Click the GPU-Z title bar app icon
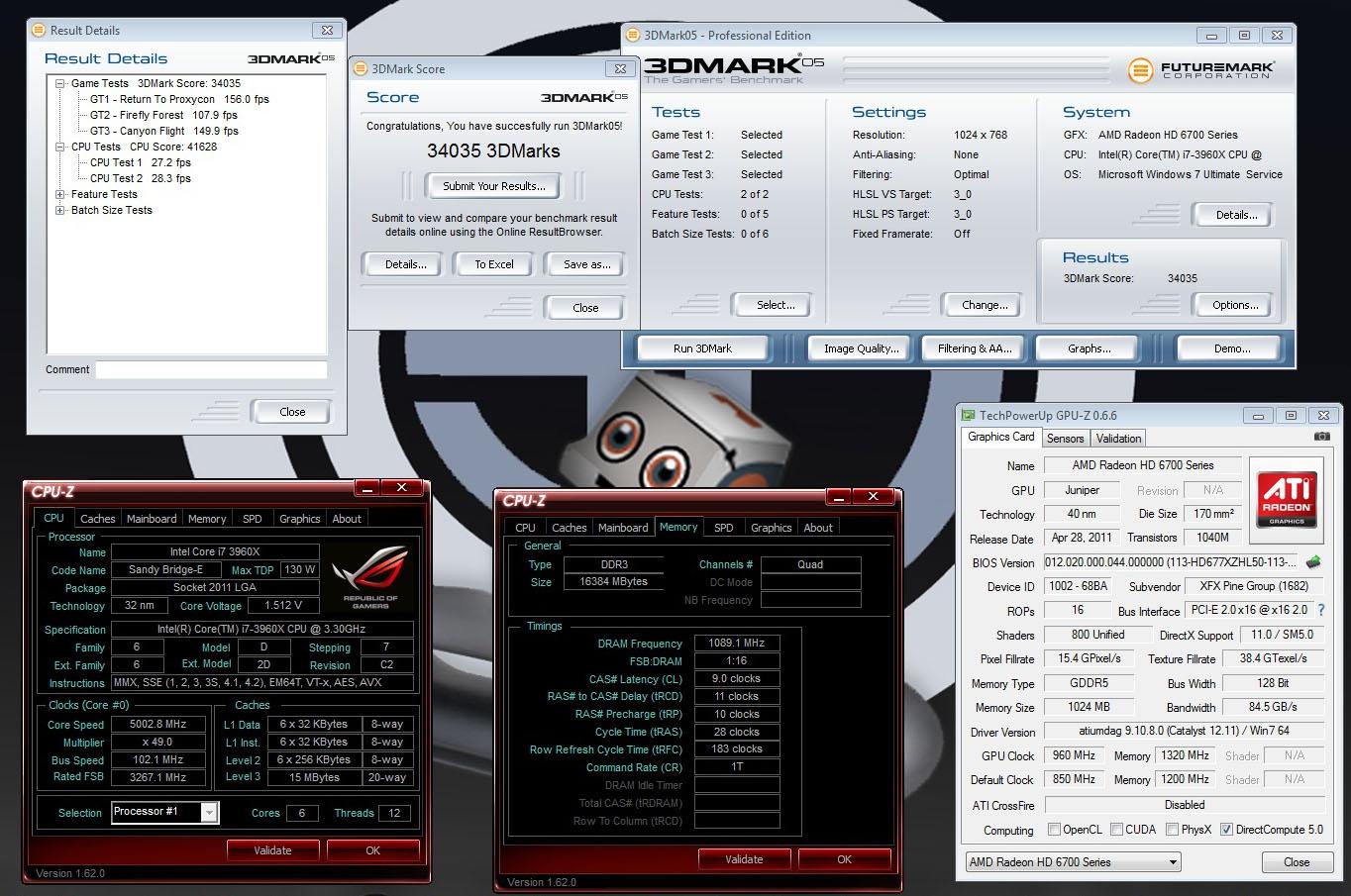The image size is (1351, 896). click(x=968, y=416)
